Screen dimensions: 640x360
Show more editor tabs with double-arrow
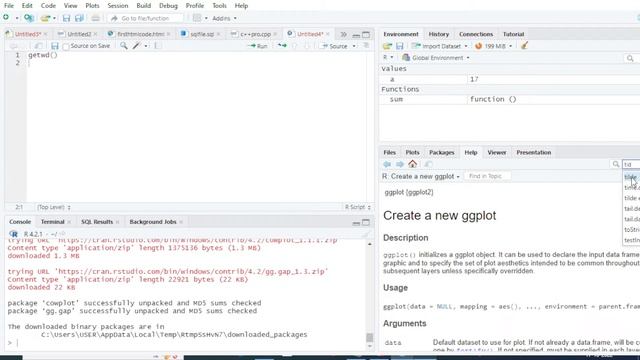[343, 34]
